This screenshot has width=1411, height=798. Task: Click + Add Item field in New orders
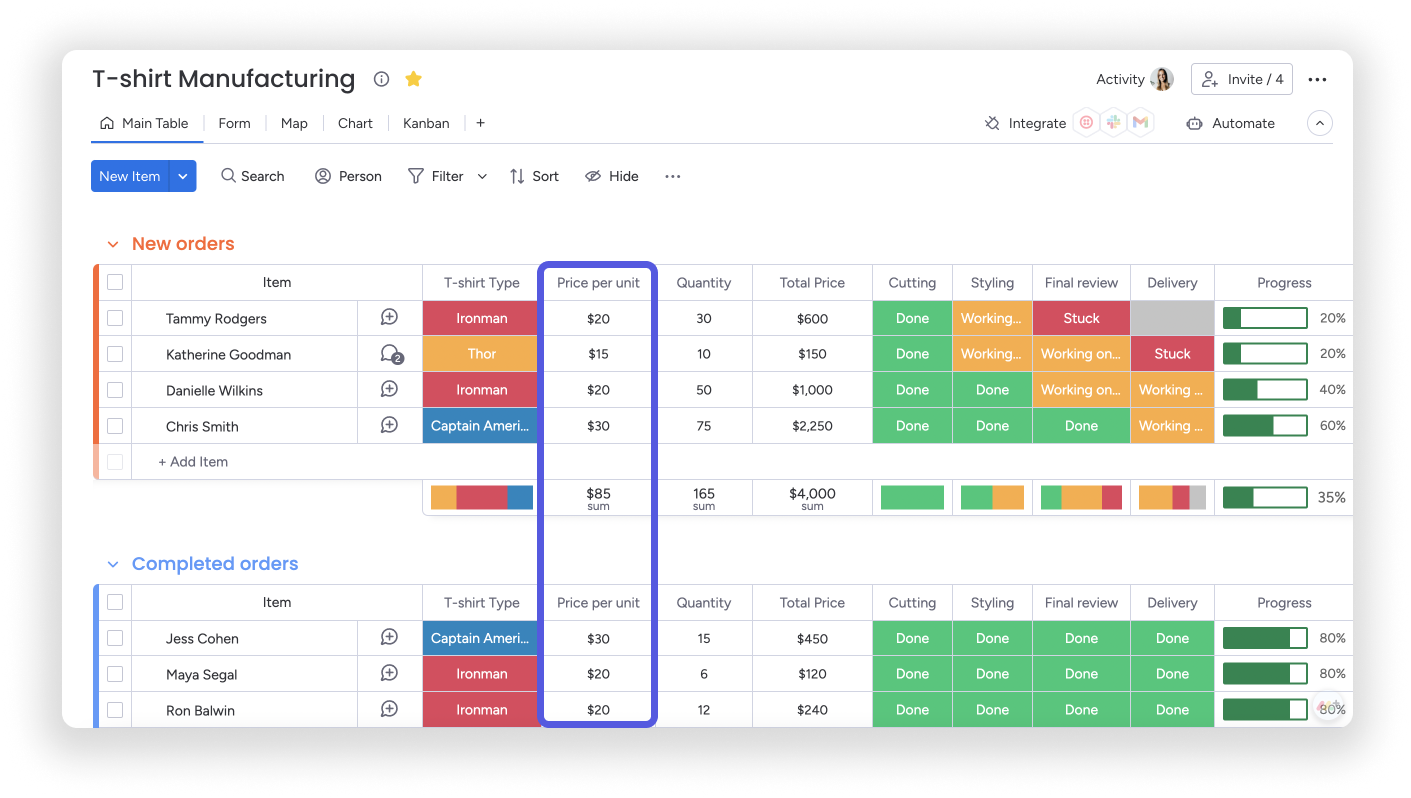click(277, 462)
